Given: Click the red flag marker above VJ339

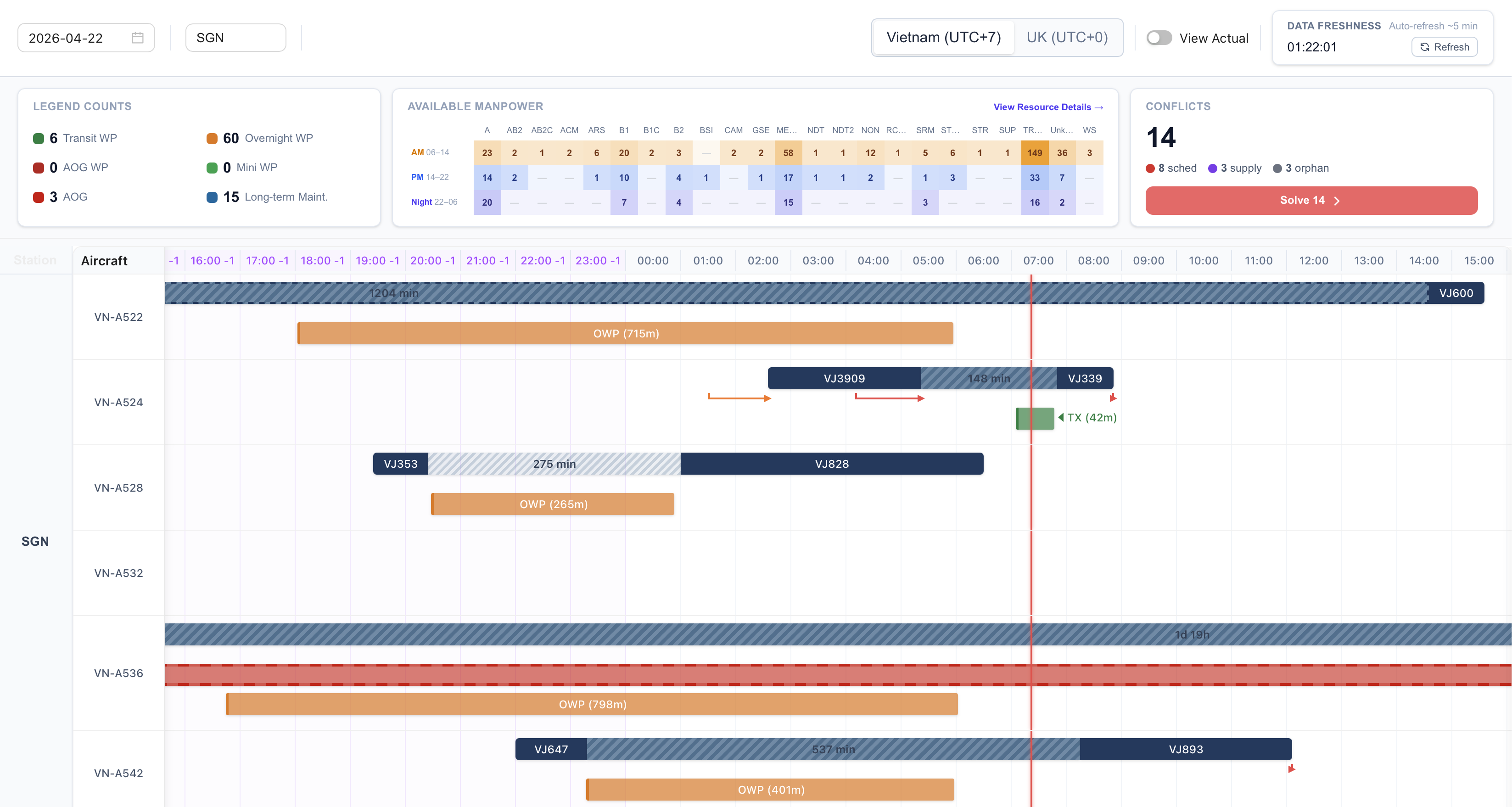Looking at the screenshot, I should (1113, 398).
